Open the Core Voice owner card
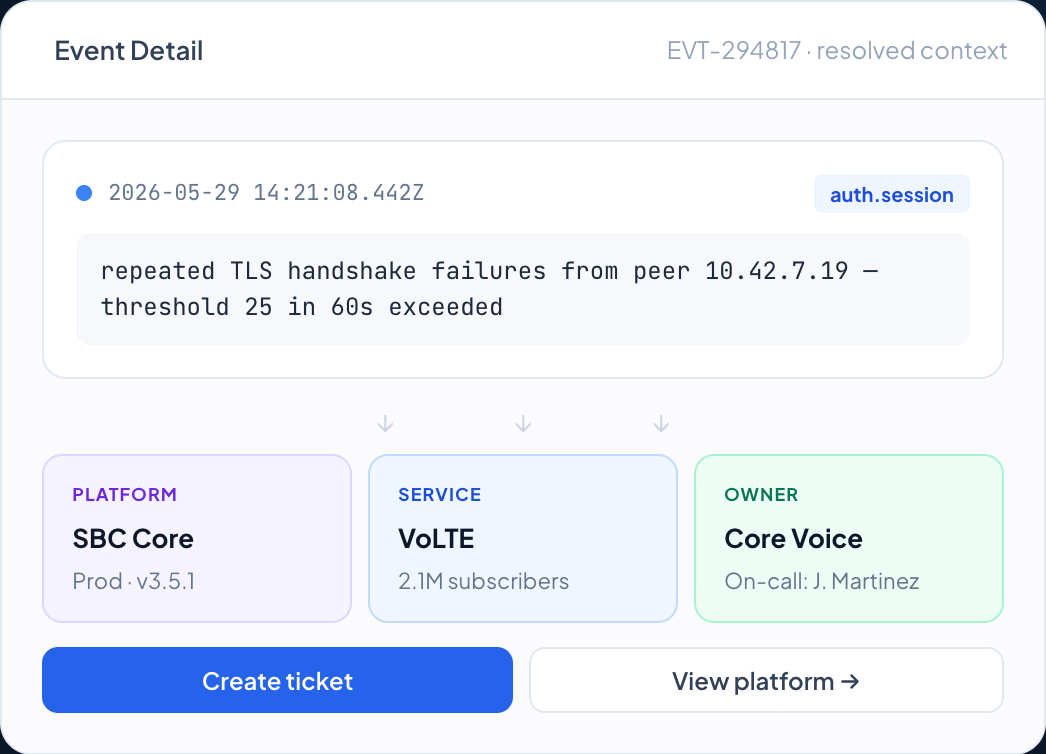The height and width of the screenshot is (754, 1046). tap(849, 538)
